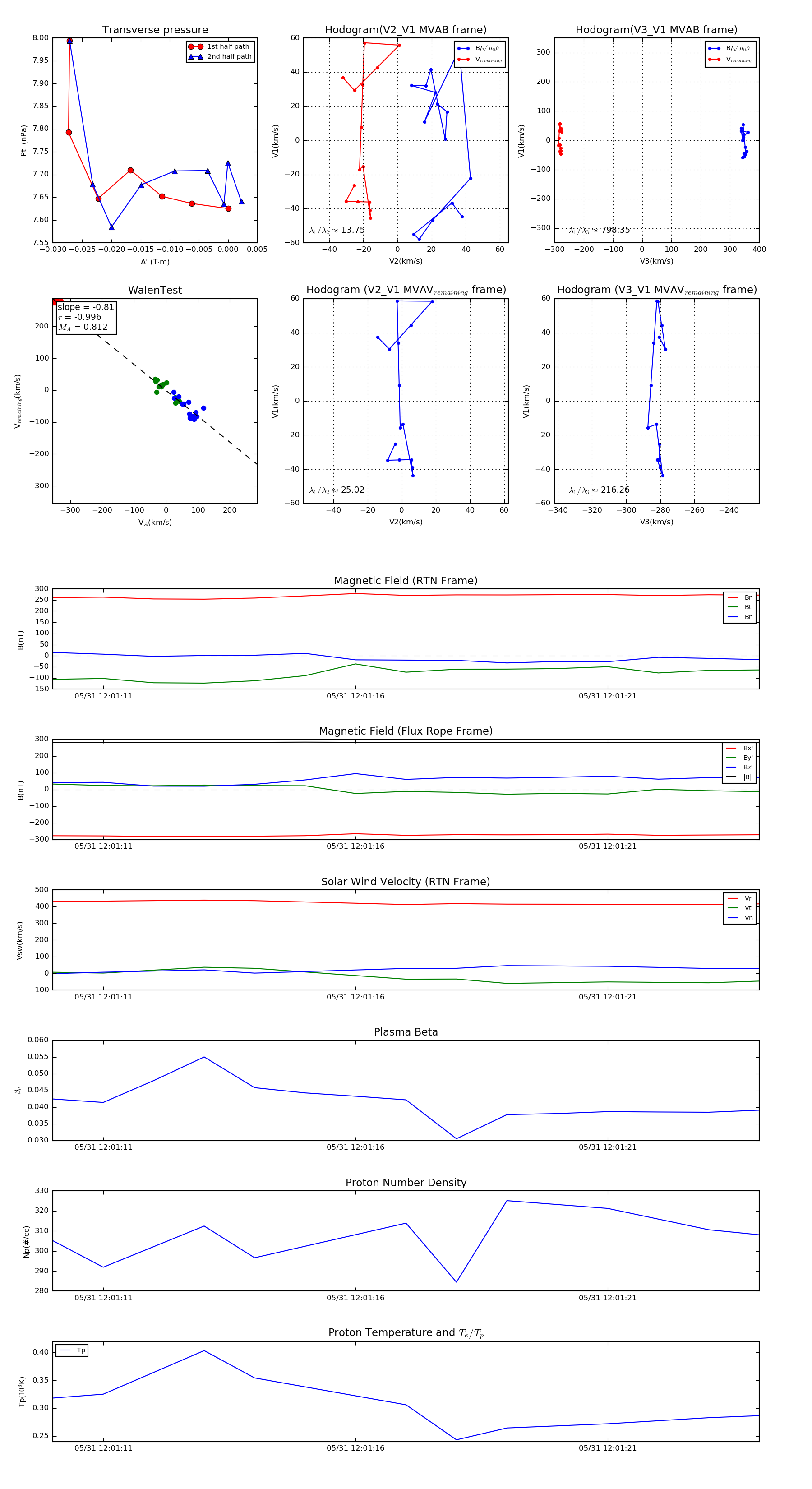Select '2nd half path' legend entry
Screen dimensions: 812x1489
click(x=220, y=57)
